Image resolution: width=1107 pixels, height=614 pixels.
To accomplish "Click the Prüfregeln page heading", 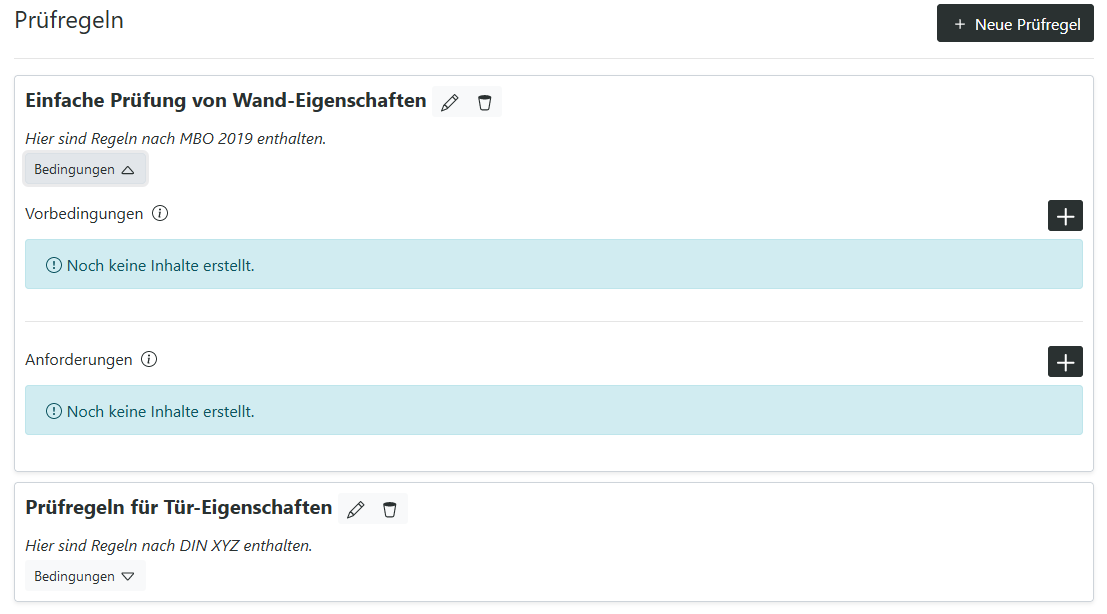I will [69, 20].
